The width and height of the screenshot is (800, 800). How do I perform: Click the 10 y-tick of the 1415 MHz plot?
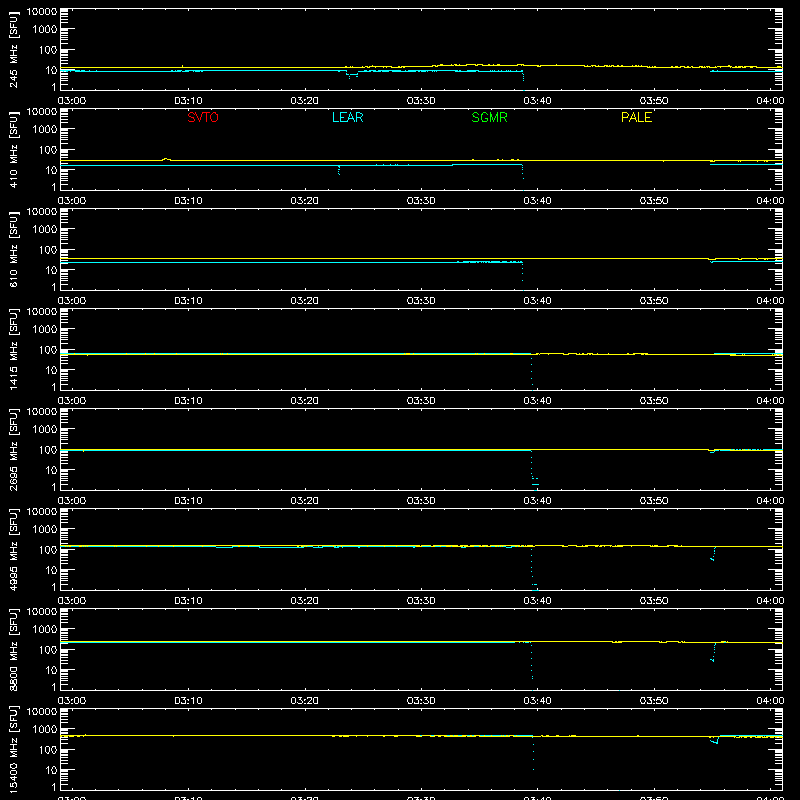point(51,370)
